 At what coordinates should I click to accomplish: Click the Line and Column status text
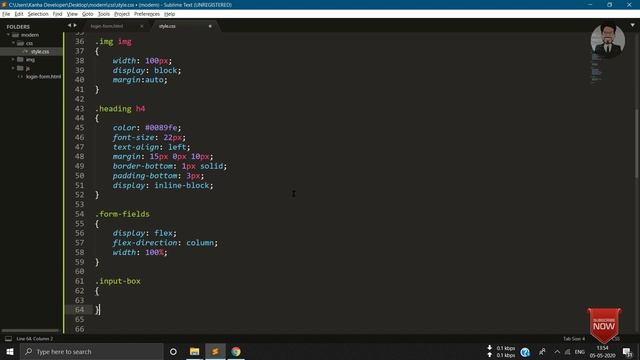click(x=35, y=339)
